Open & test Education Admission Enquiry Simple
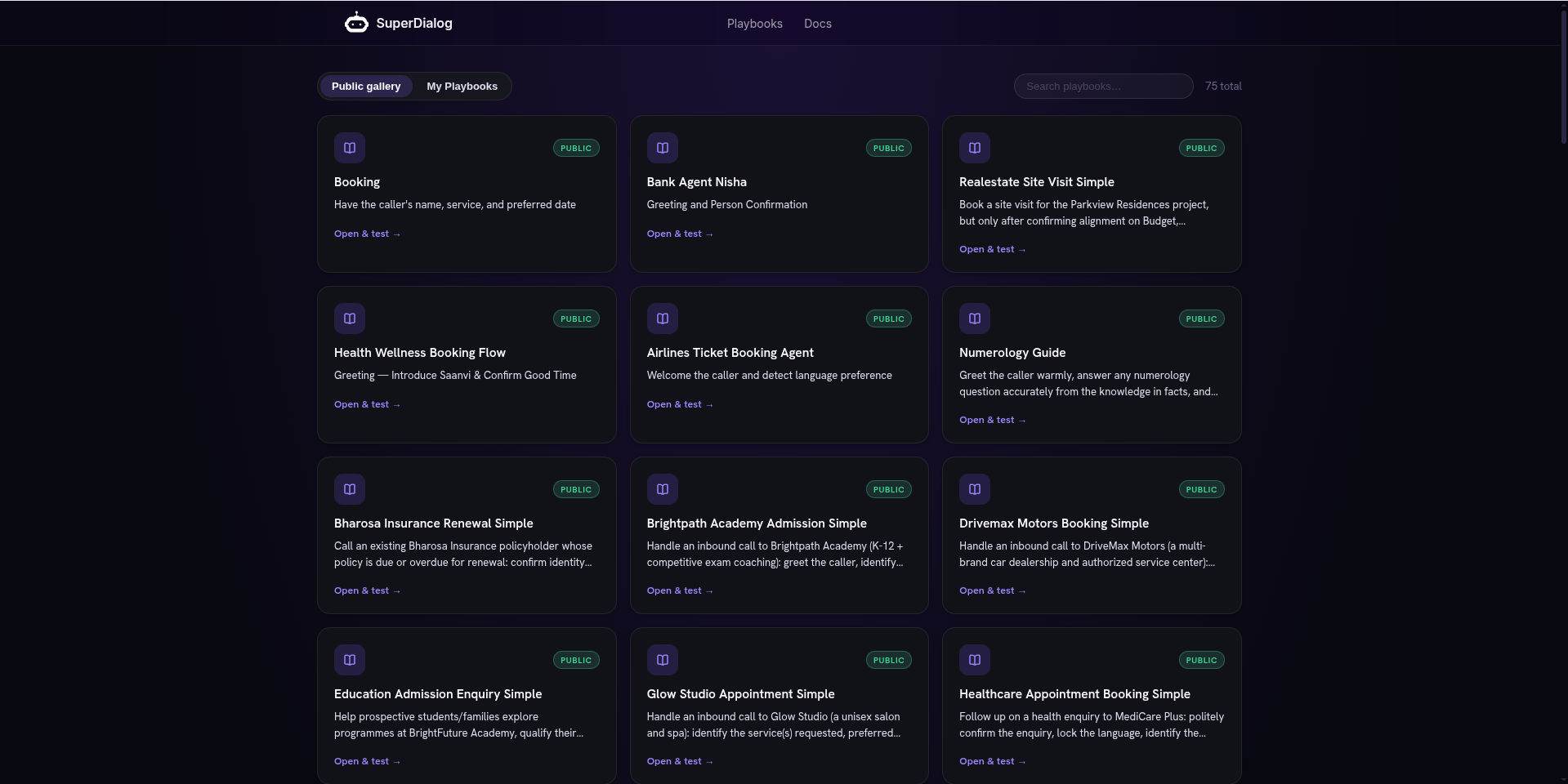The image size is (1568, 784). [367, 761]
